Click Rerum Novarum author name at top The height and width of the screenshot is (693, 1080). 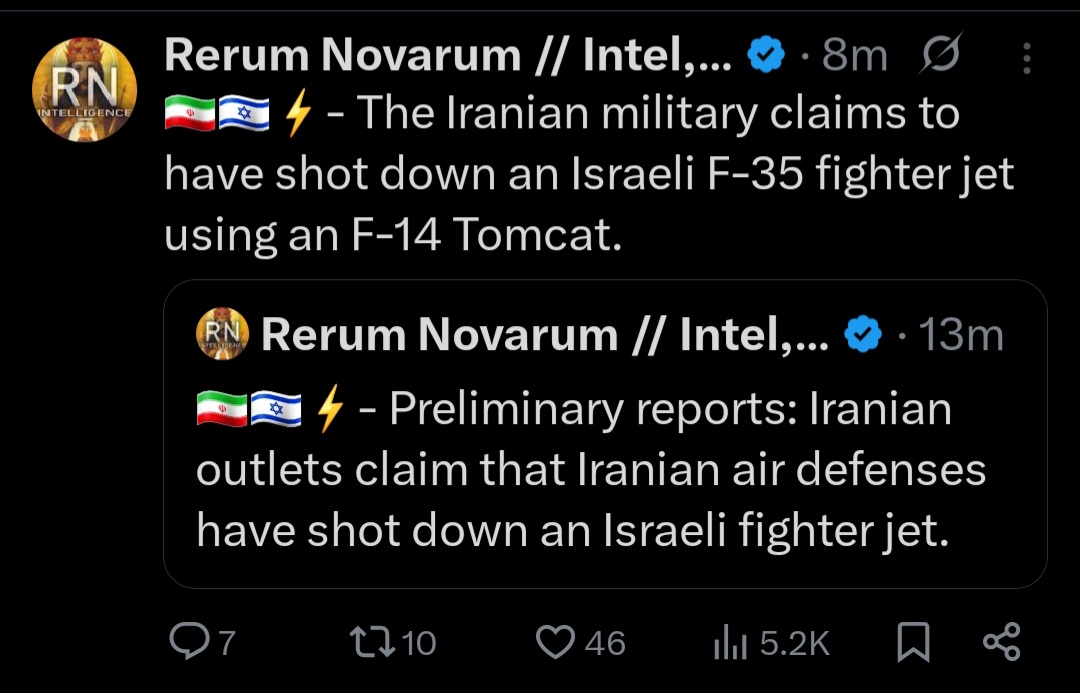pyautogui.click(x=448, y=55)
